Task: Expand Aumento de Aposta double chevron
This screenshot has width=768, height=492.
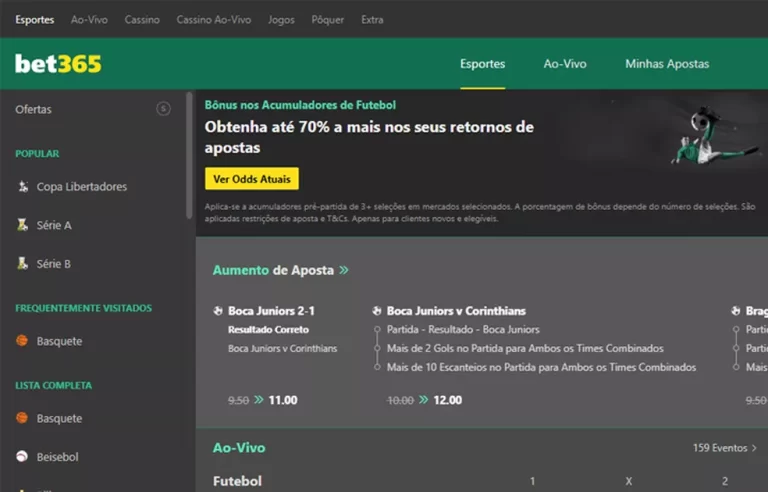Action: pyautogui.click(x=344, y=270)
